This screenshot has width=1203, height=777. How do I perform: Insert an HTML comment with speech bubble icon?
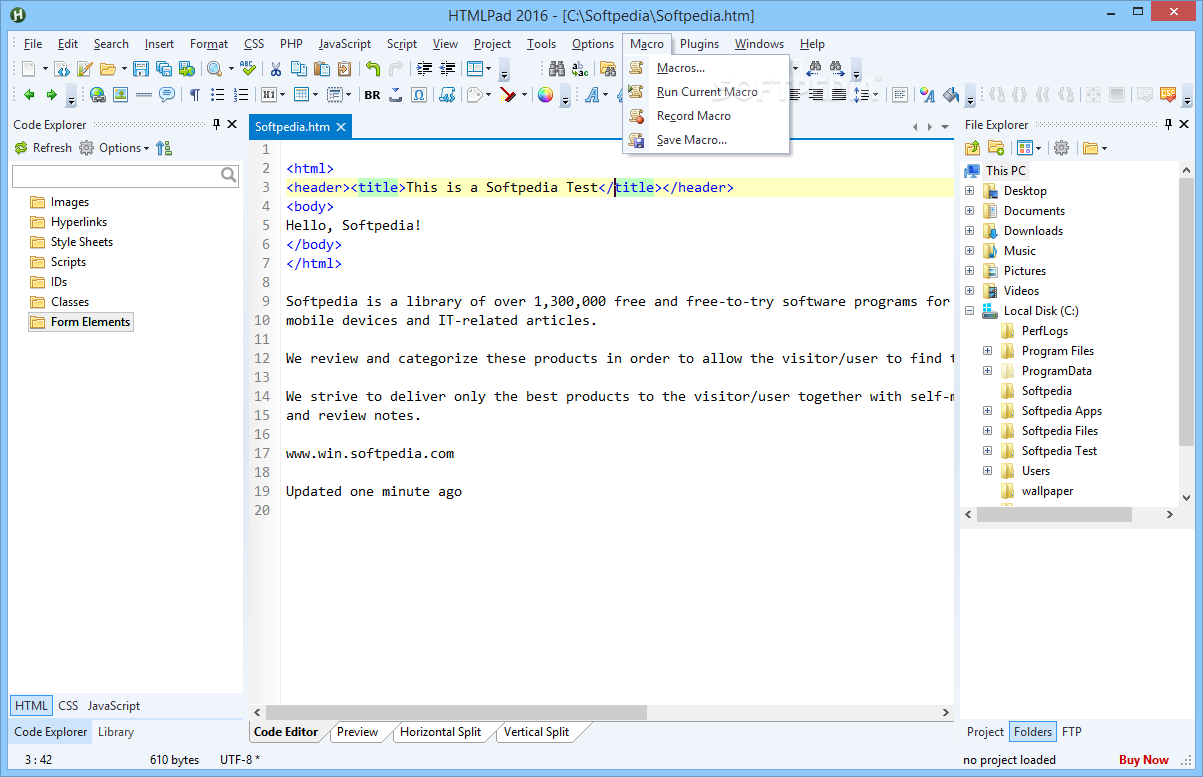point(166,95)
